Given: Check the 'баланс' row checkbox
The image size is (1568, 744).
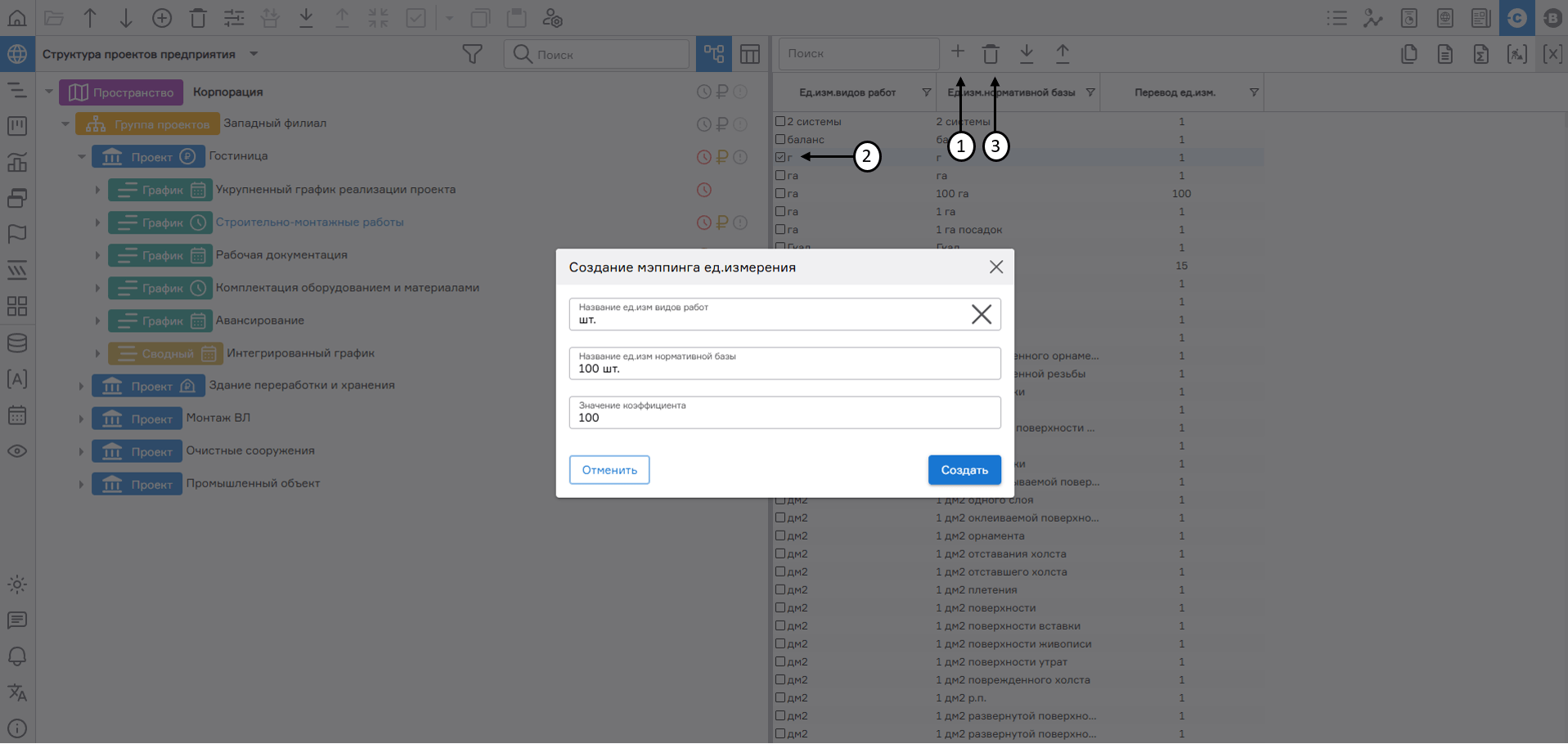Looking at the screenshot, I should tap(779, 139).
